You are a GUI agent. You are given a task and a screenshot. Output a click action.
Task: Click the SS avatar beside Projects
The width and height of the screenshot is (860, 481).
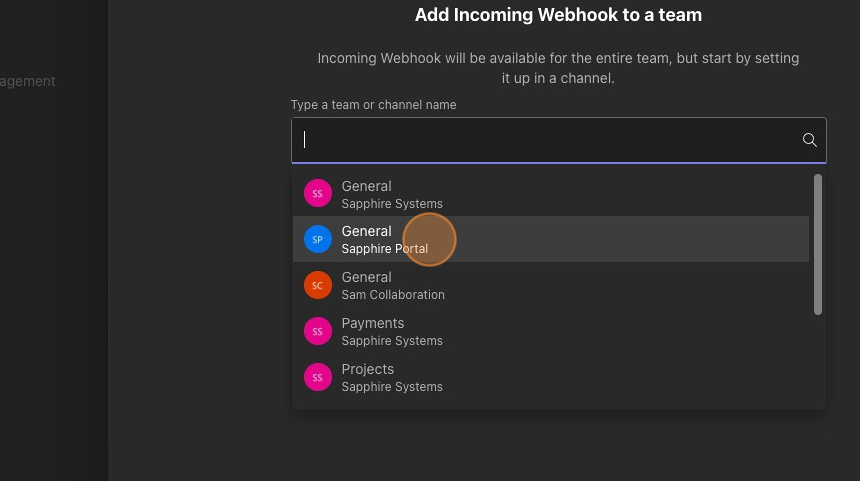click(317, 378)
